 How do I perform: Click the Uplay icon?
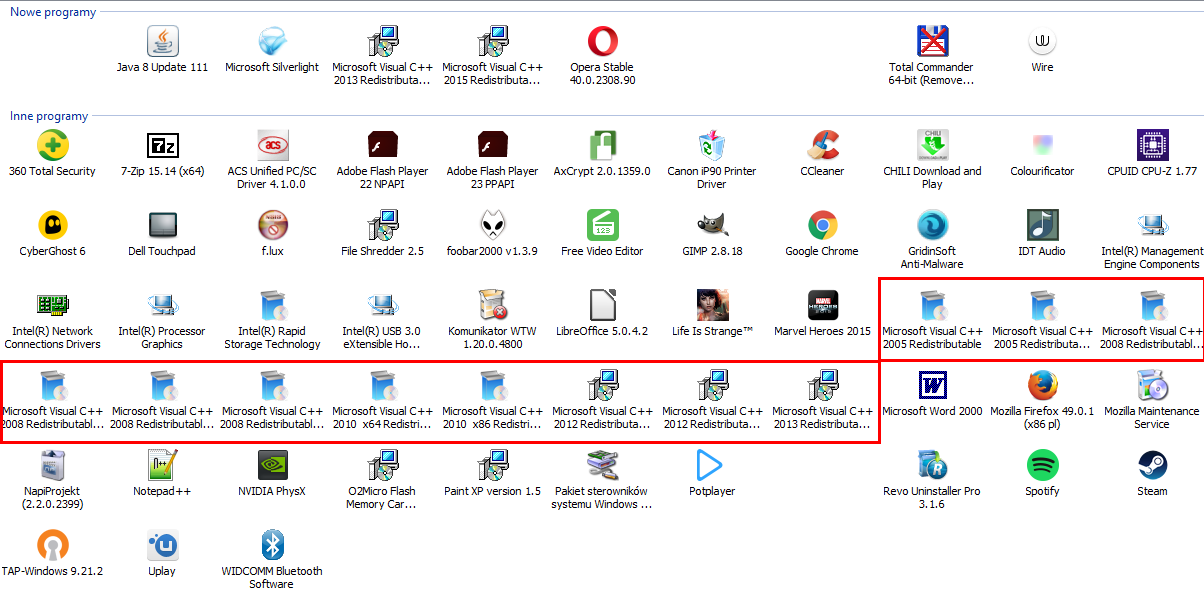162,545
